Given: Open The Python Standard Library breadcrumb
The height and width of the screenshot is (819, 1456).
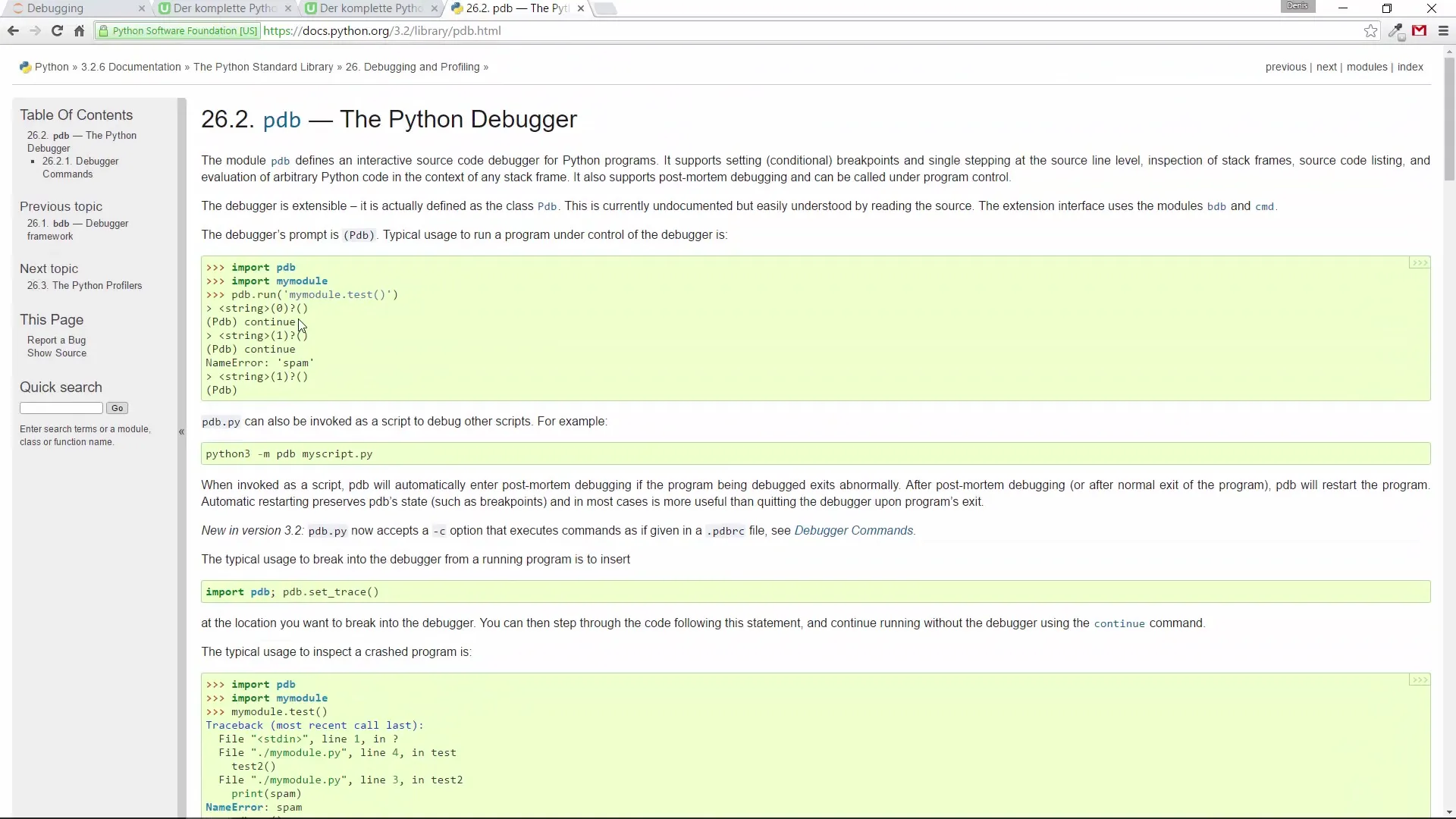Looking at the screenshot, I should [263, 67].
